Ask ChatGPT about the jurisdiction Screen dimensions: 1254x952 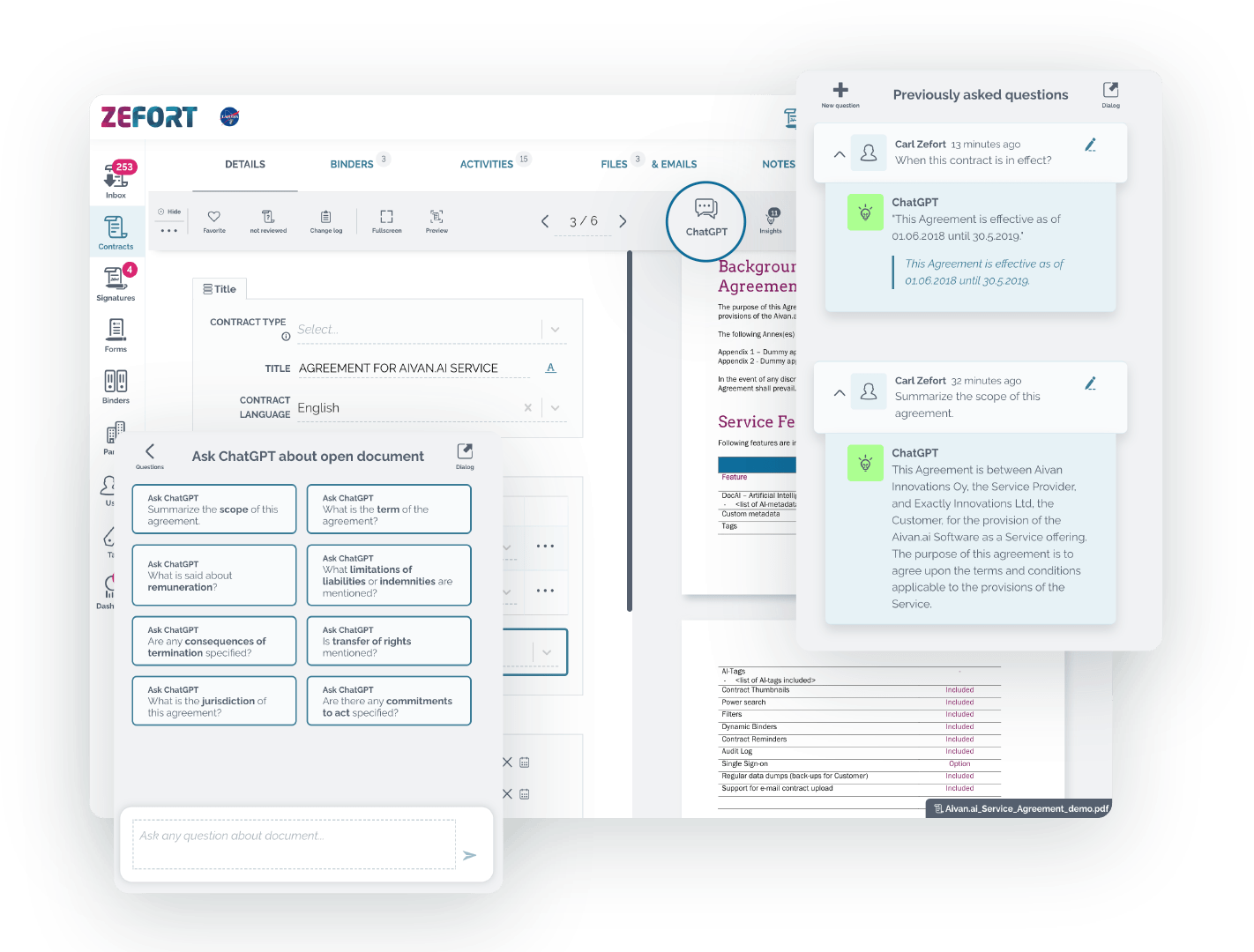click(214, 701)
